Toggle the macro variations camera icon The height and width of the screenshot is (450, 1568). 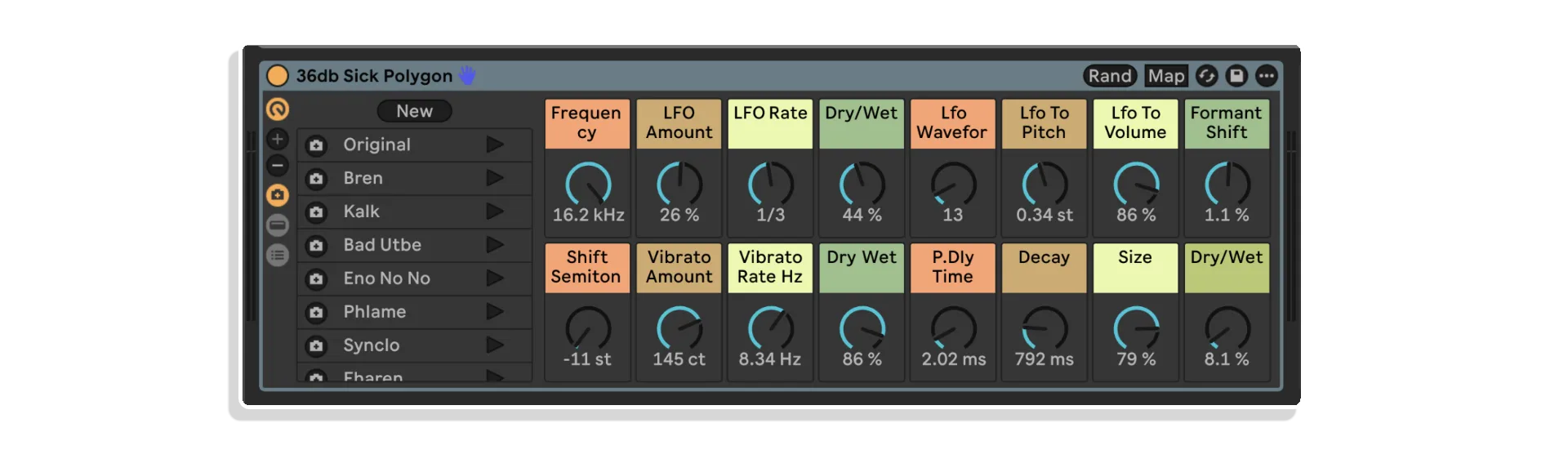coord(278,195)
